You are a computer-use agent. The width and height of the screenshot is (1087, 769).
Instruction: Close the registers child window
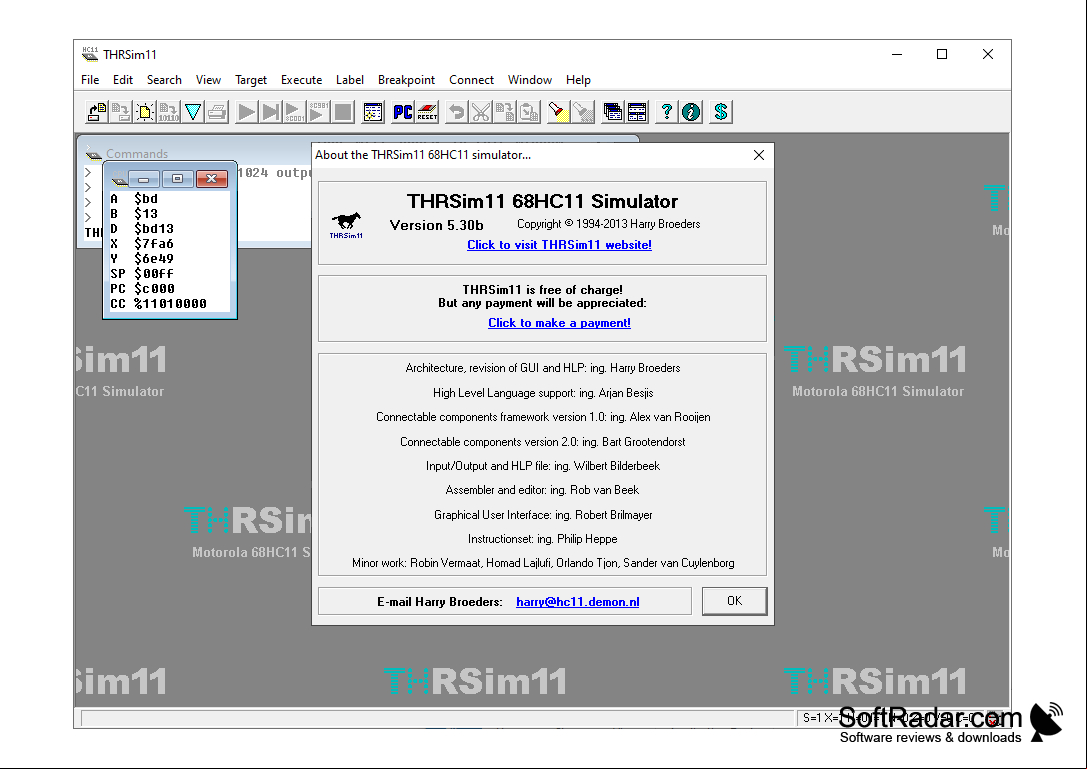pyautogui.click(x=211, y=179)
